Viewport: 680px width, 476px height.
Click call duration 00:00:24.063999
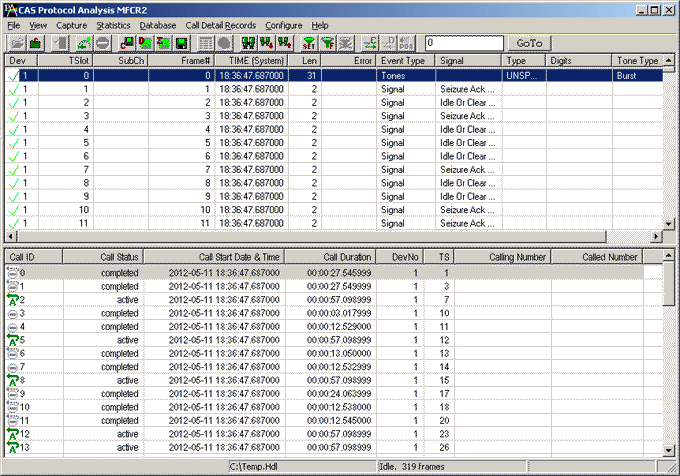point(339,394)
